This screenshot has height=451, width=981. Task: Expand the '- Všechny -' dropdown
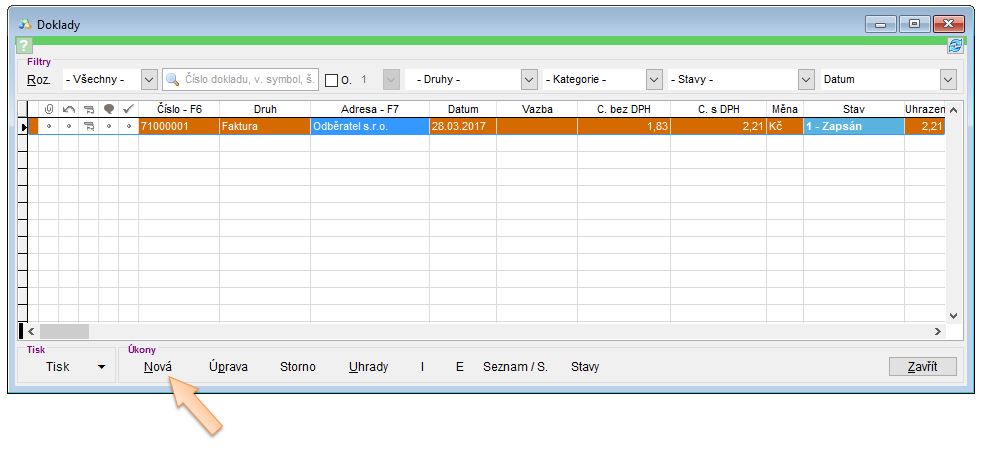(x=149, y=79)
